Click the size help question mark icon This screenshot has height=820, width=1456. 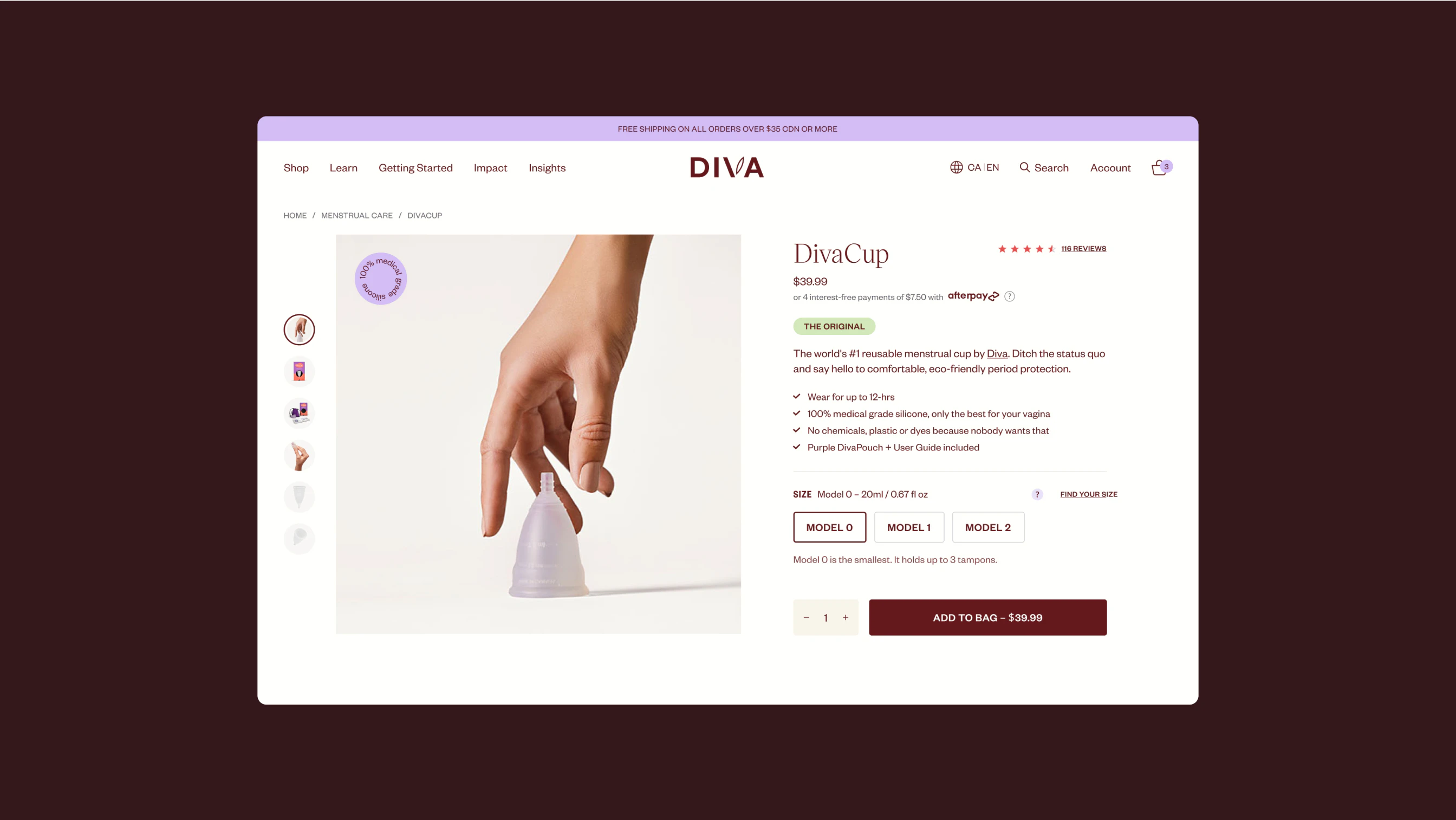pos(1037,494)
